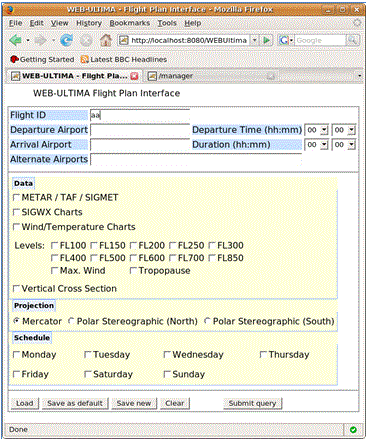Enable METAR / TAF / SIGMET checkbox
Image resolution: width=366 pixels, height=439 pixels.
tap(16, 197)
